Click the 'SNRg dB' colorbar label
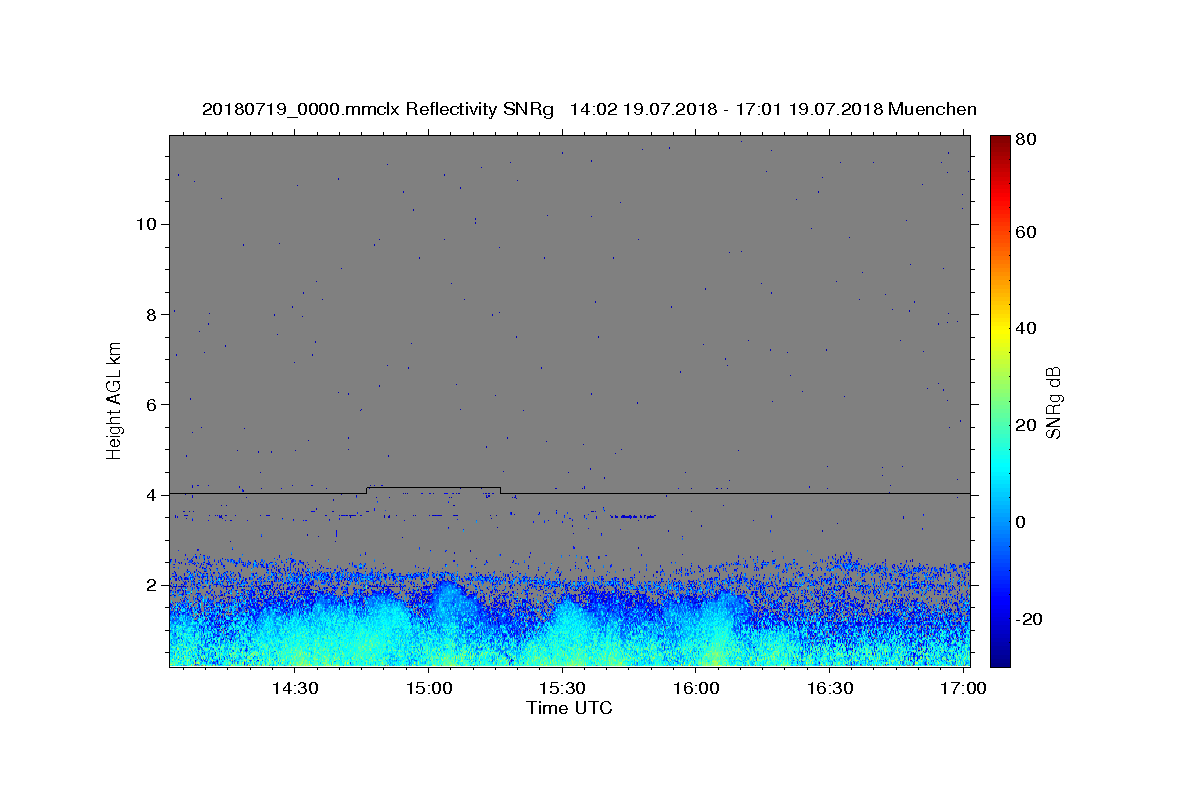This screenshot has width=1200, height=800. [1053, 402]
